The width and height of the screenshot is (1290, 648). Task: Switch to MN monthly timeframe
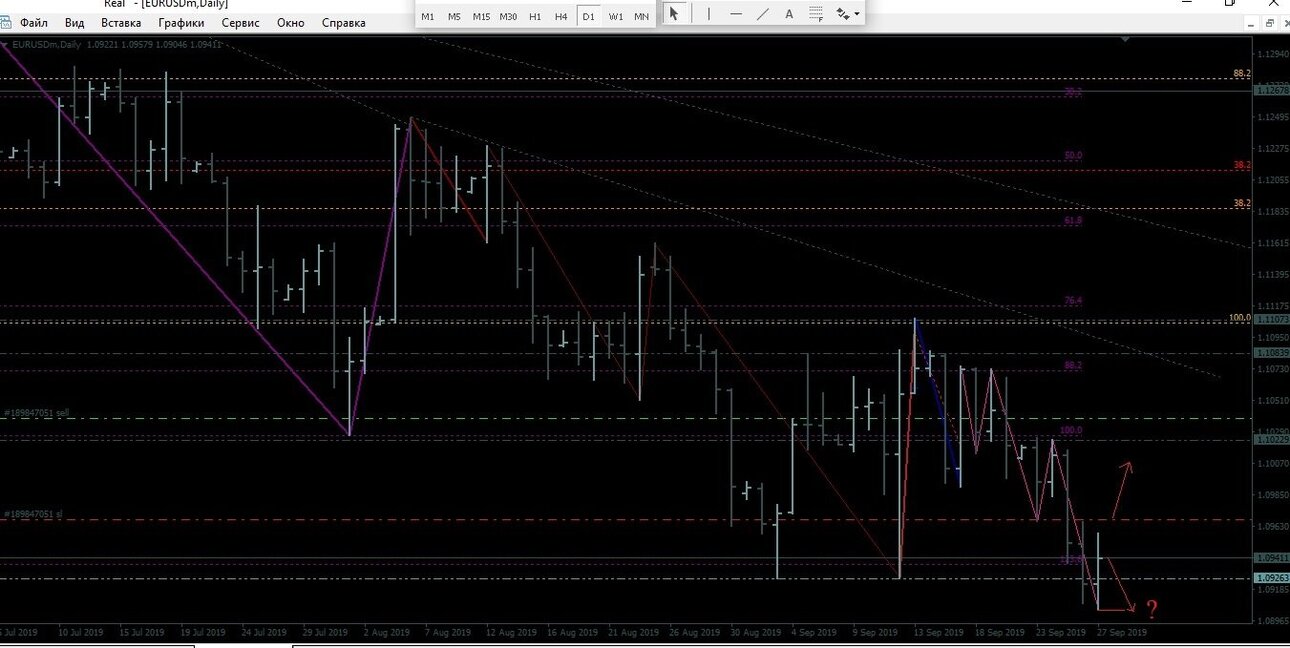[641, 16]
